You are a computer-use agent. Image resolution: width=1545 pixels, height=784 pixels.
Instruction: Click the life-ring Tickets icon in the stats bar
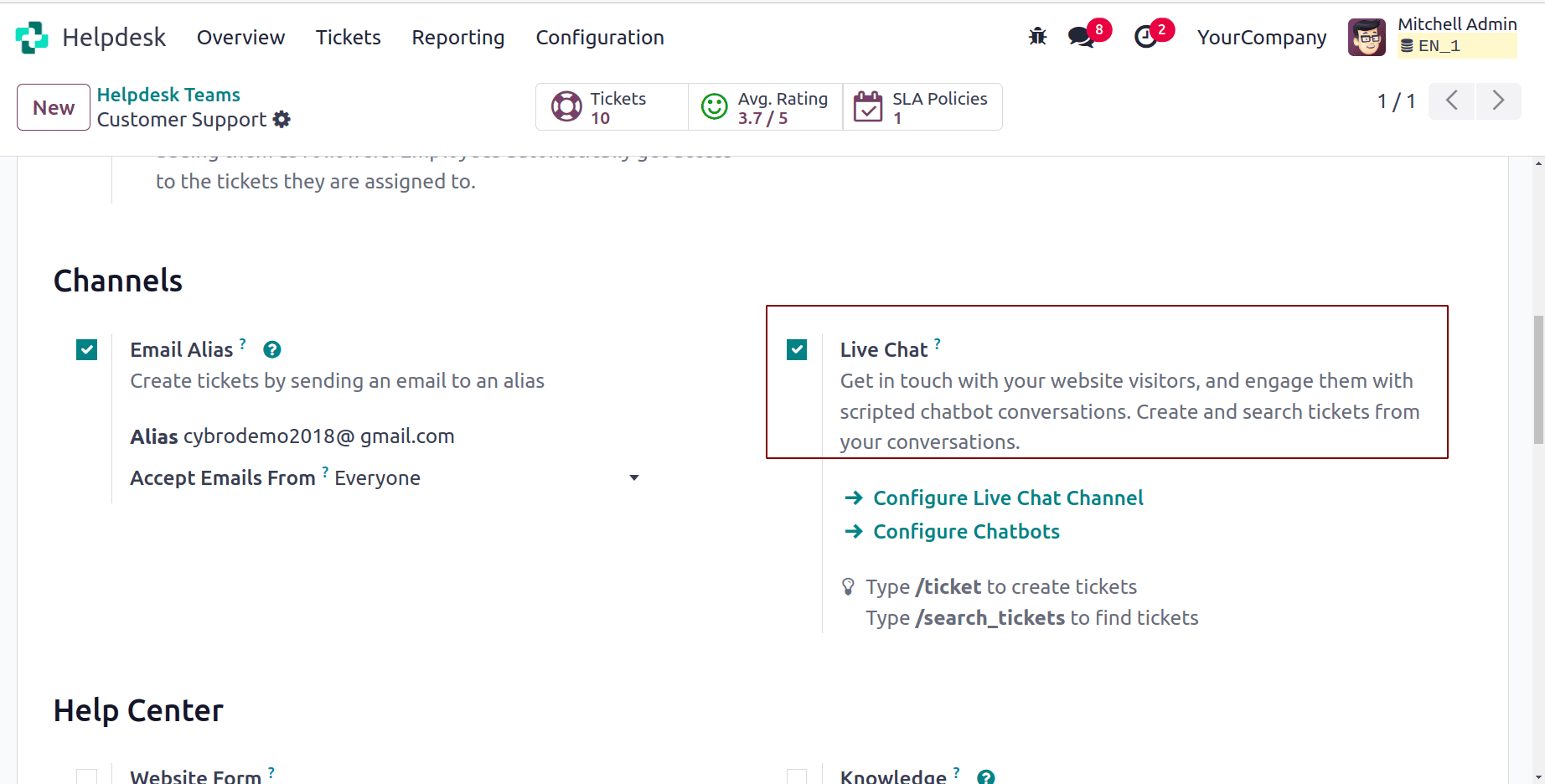pyautogui.click(x=566, y=106)
